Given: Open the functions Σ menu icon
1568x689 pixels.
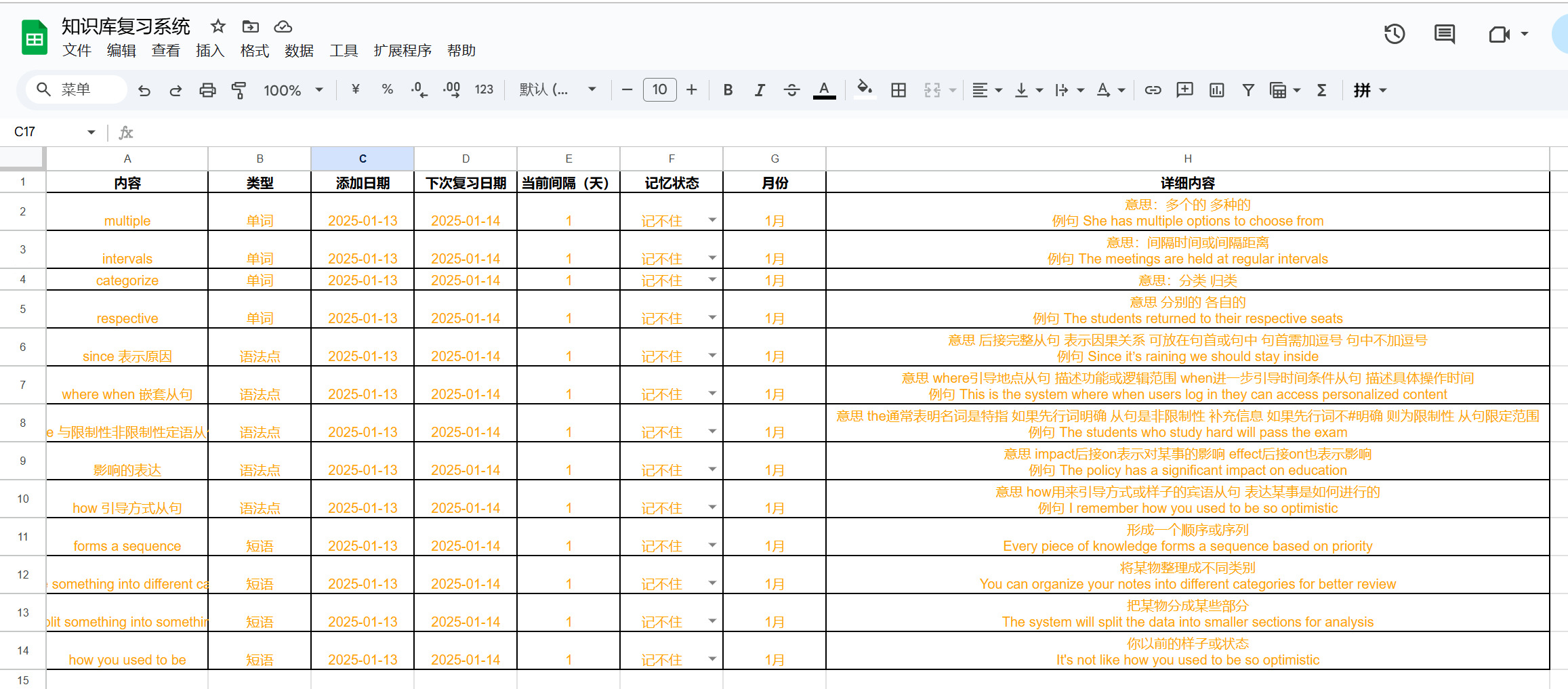Looking at the screenshot, I should click(x=1321, y=89).
